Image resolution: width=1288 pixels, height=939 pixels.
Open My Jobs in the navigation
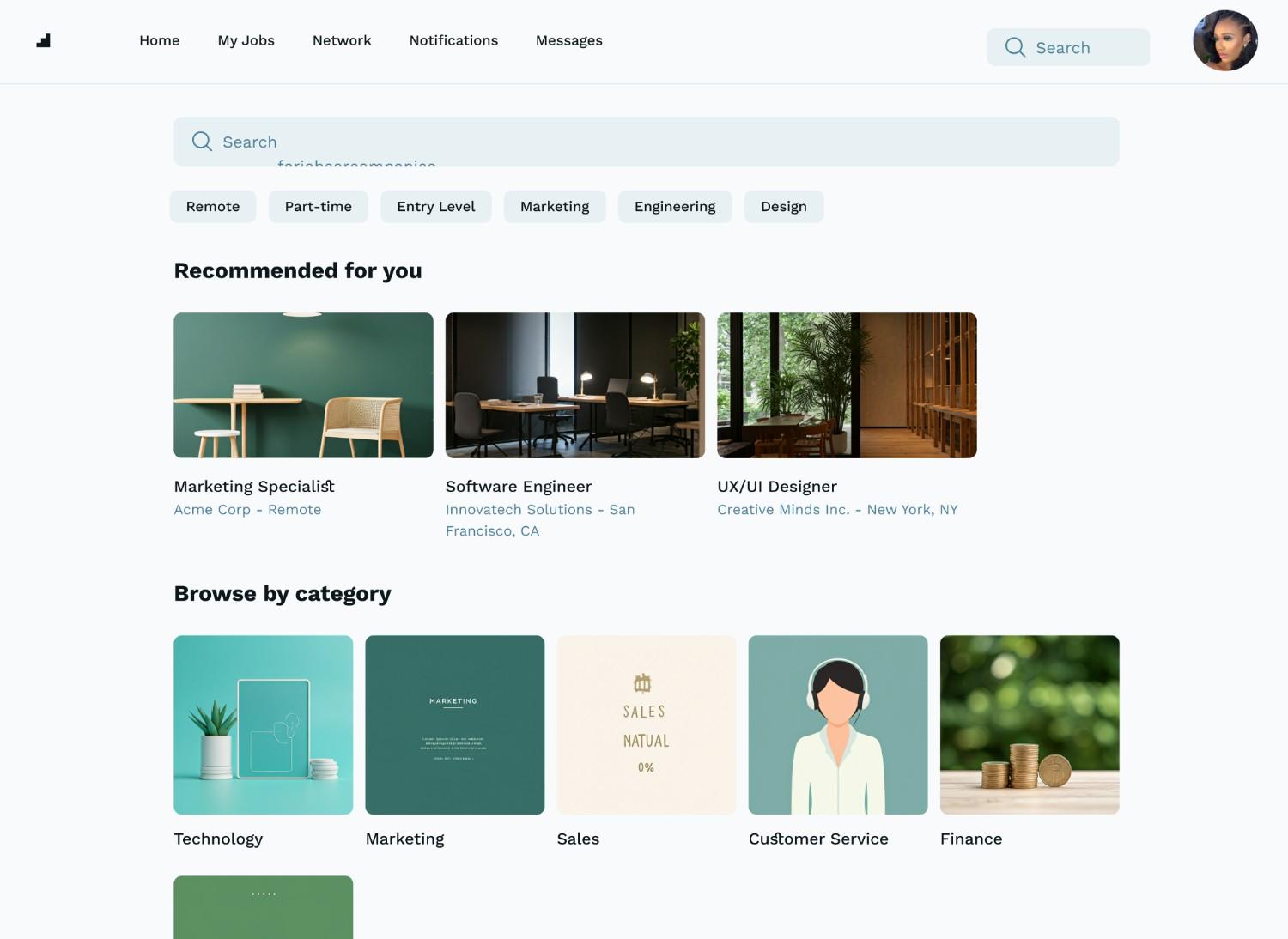pos(246,40)
